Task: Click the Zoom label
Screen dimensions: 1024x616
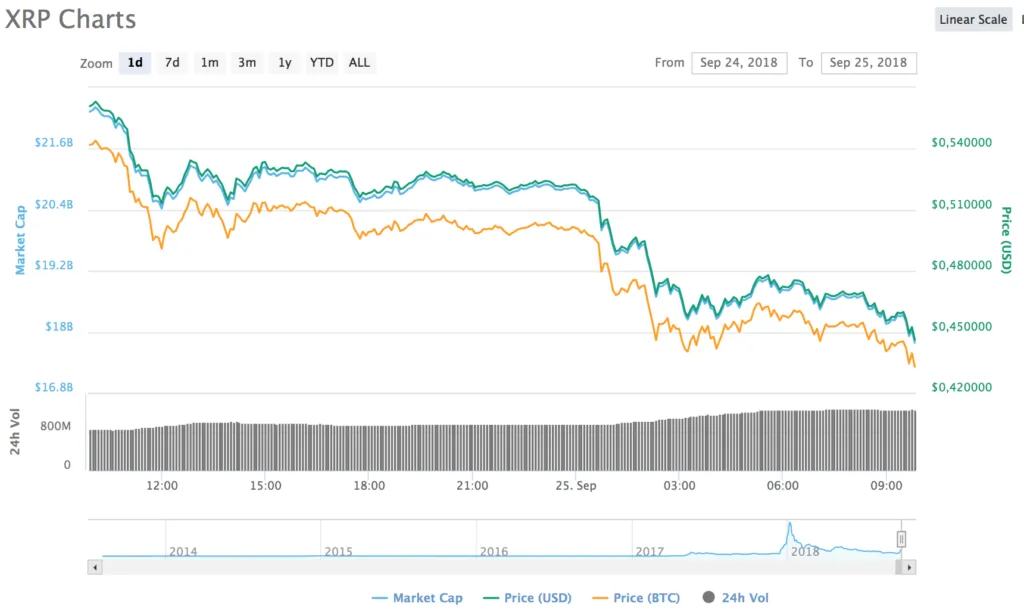Action: point(96,63)
